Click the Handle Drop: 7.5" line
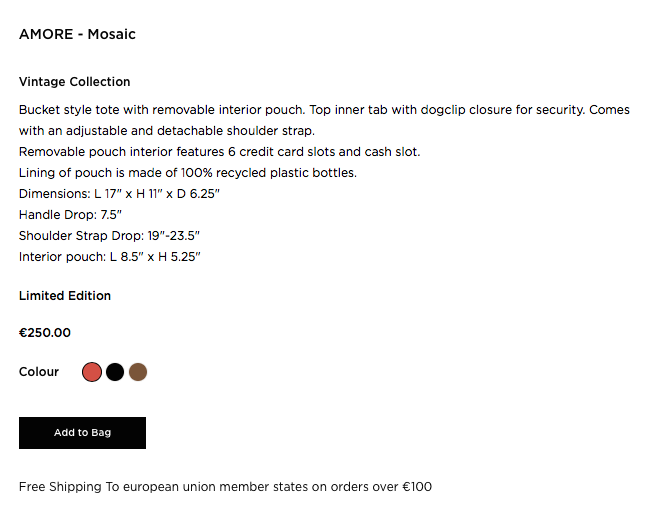 (x=70, y=214)
